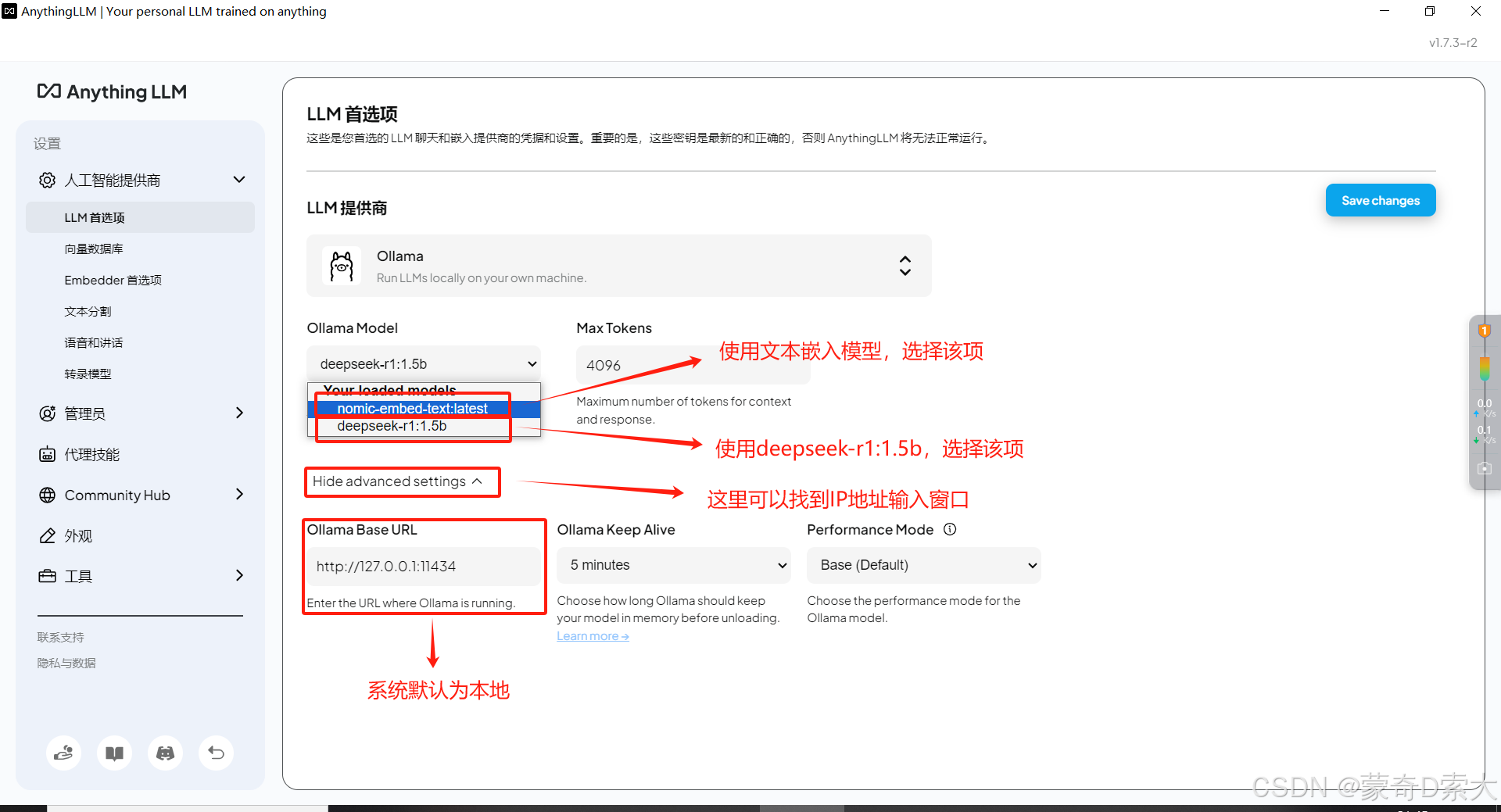Click the 人工智能提供商 gear icon

(x=47, y=179)
